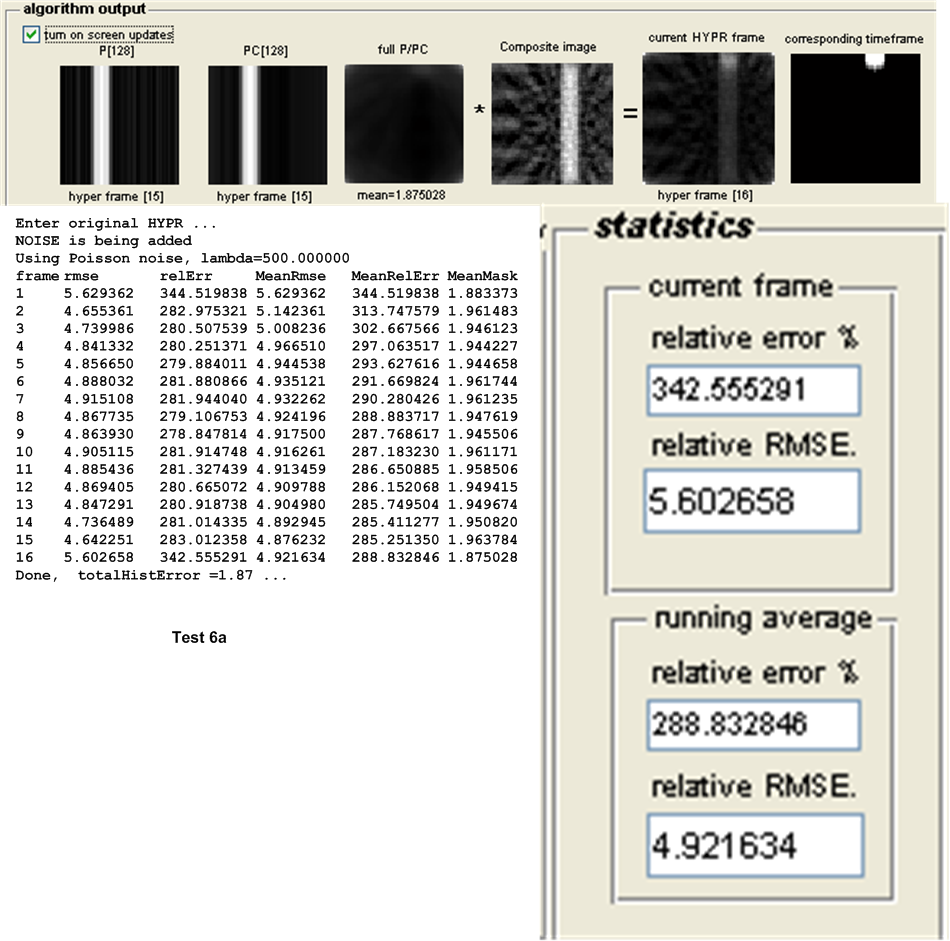Click the statistics panel title

[x=673, y=226]
